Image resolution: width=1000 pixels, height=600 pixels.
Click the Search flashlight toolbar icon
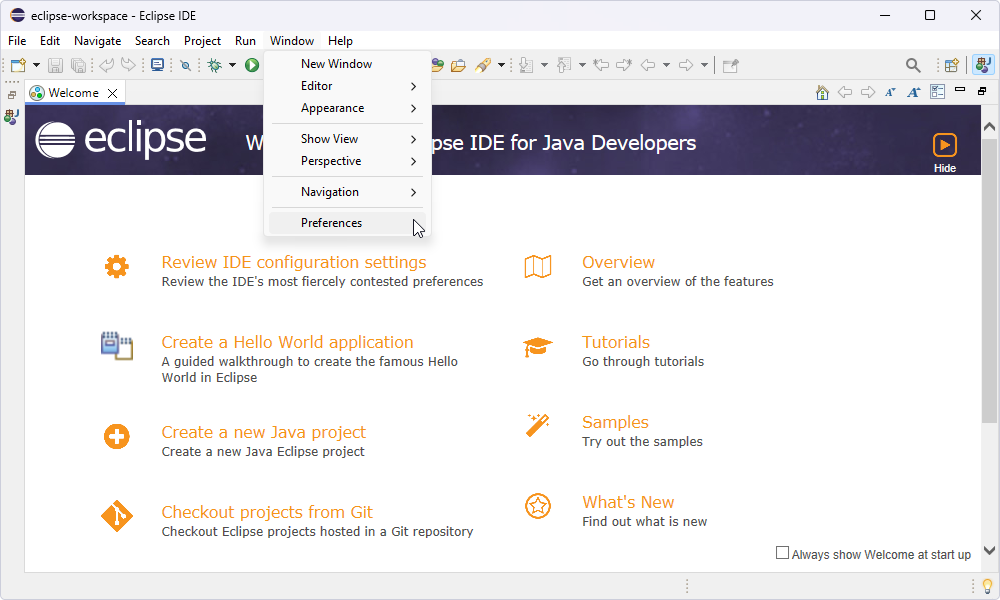tap(483, 65)
